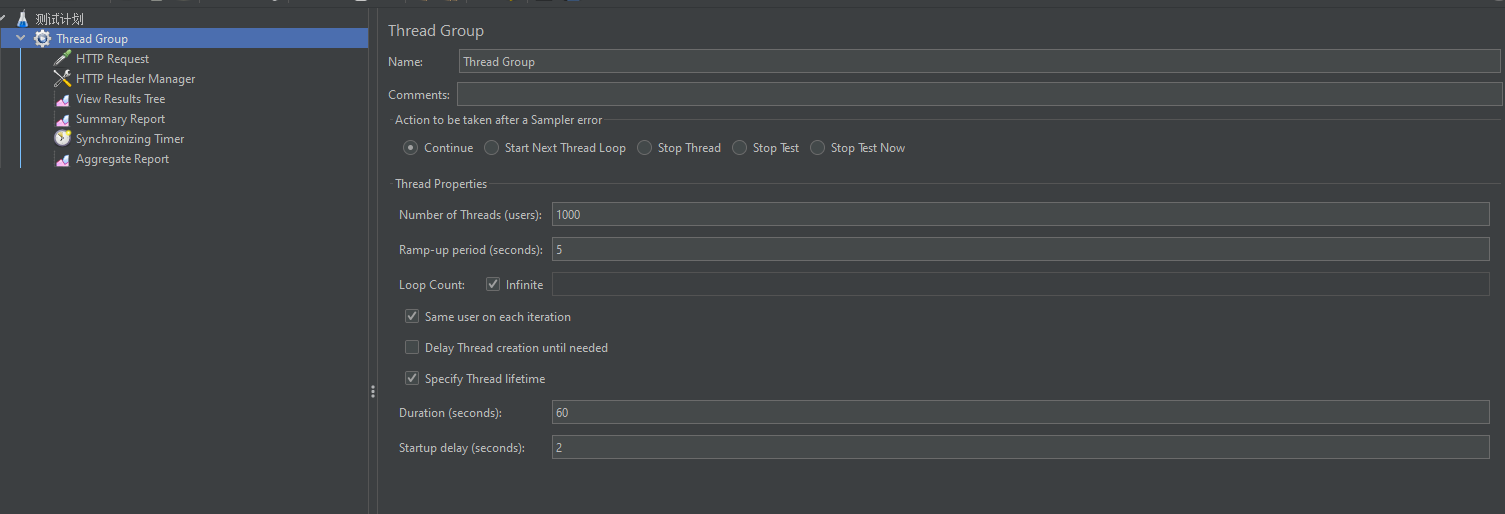1505x514 pixels.
Task: Choose Start Next Thread Loop option
Action: coord(491,148)
